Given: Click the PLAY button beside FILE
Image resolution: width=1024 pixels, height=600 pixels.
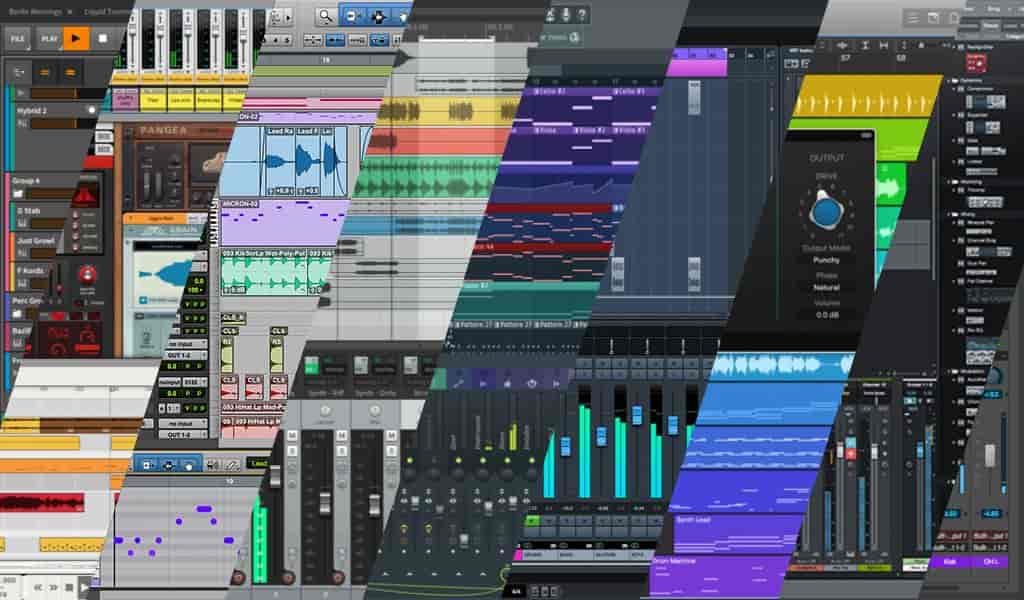Looking at the screenshot, I should pos(50,38).
